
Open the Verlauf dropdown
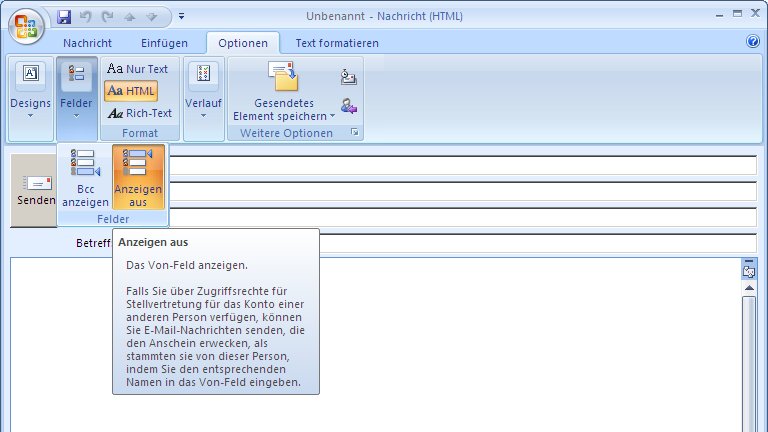coord(203,98)
